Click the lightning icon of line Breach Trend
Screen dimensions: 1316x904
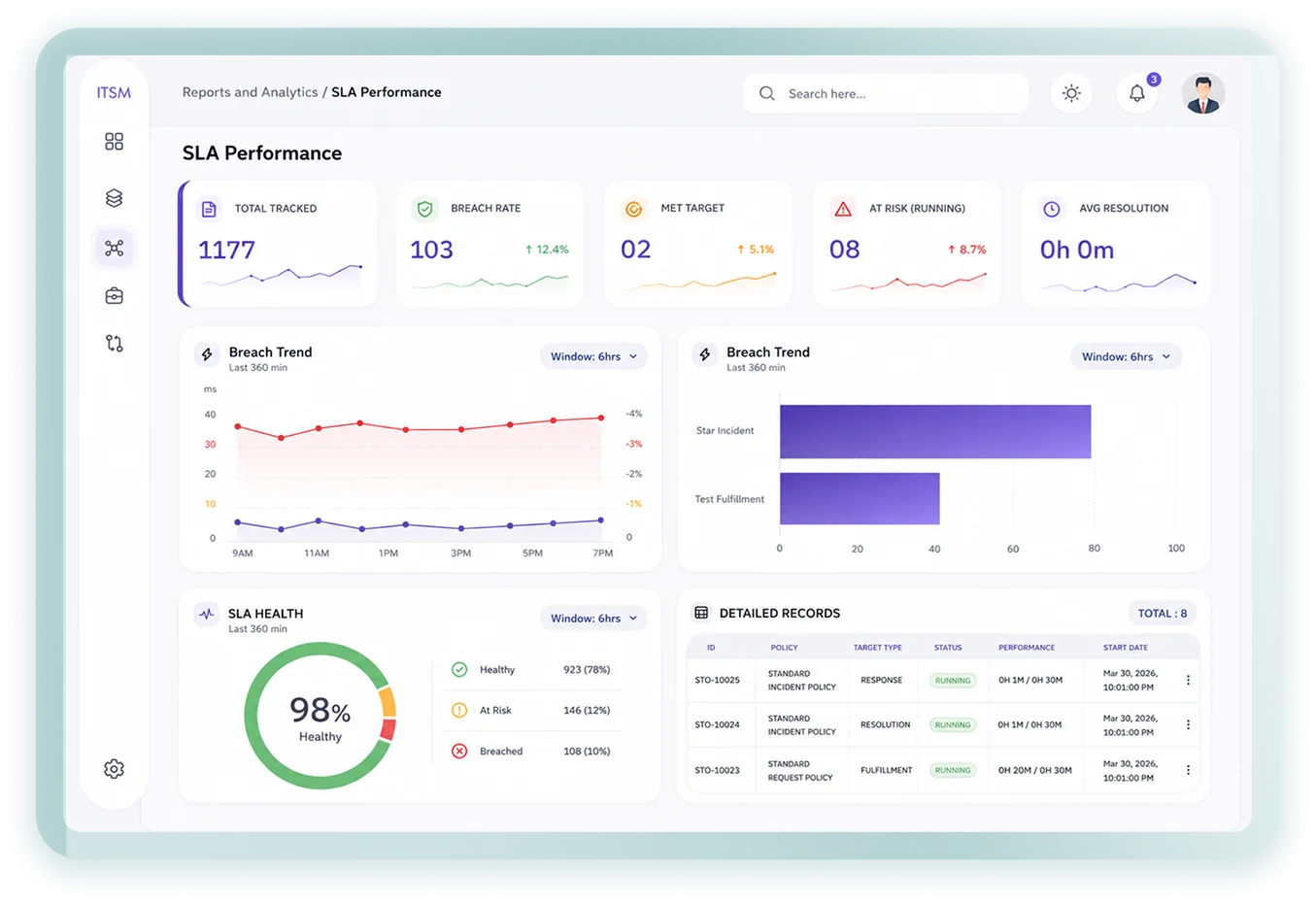click(x=207, y=354)
